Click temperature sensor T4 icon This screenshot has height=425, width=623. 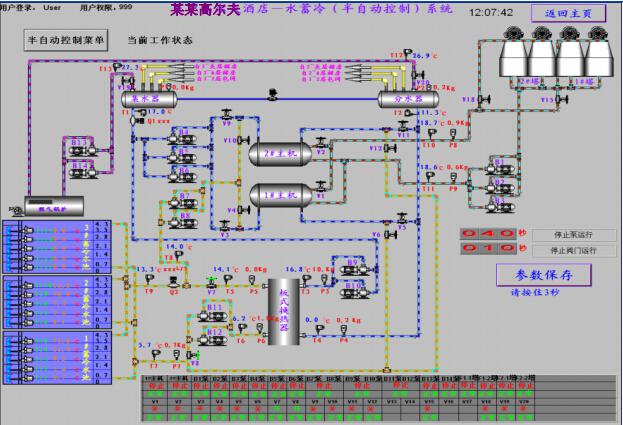pos(319,330)
